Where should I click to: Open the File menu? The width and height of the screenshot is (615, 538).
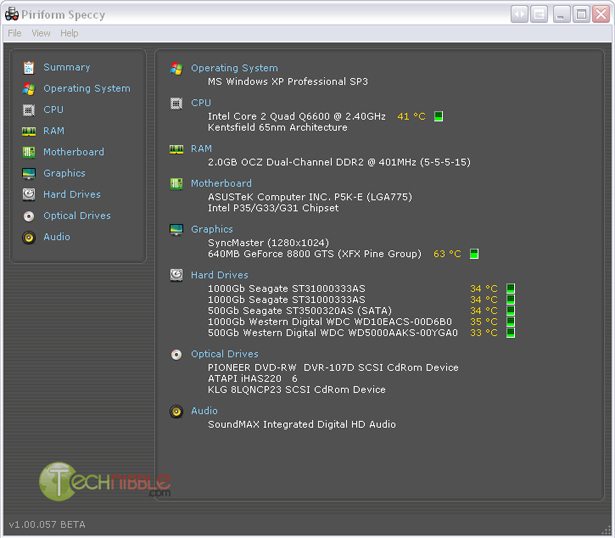pos(15,33)
